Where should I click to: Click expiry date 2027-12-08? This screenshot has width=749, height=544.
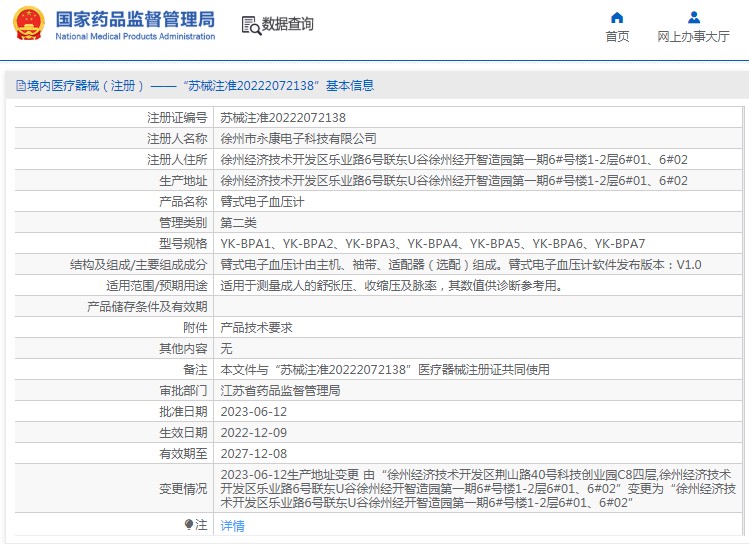click(x=254, y=454)
